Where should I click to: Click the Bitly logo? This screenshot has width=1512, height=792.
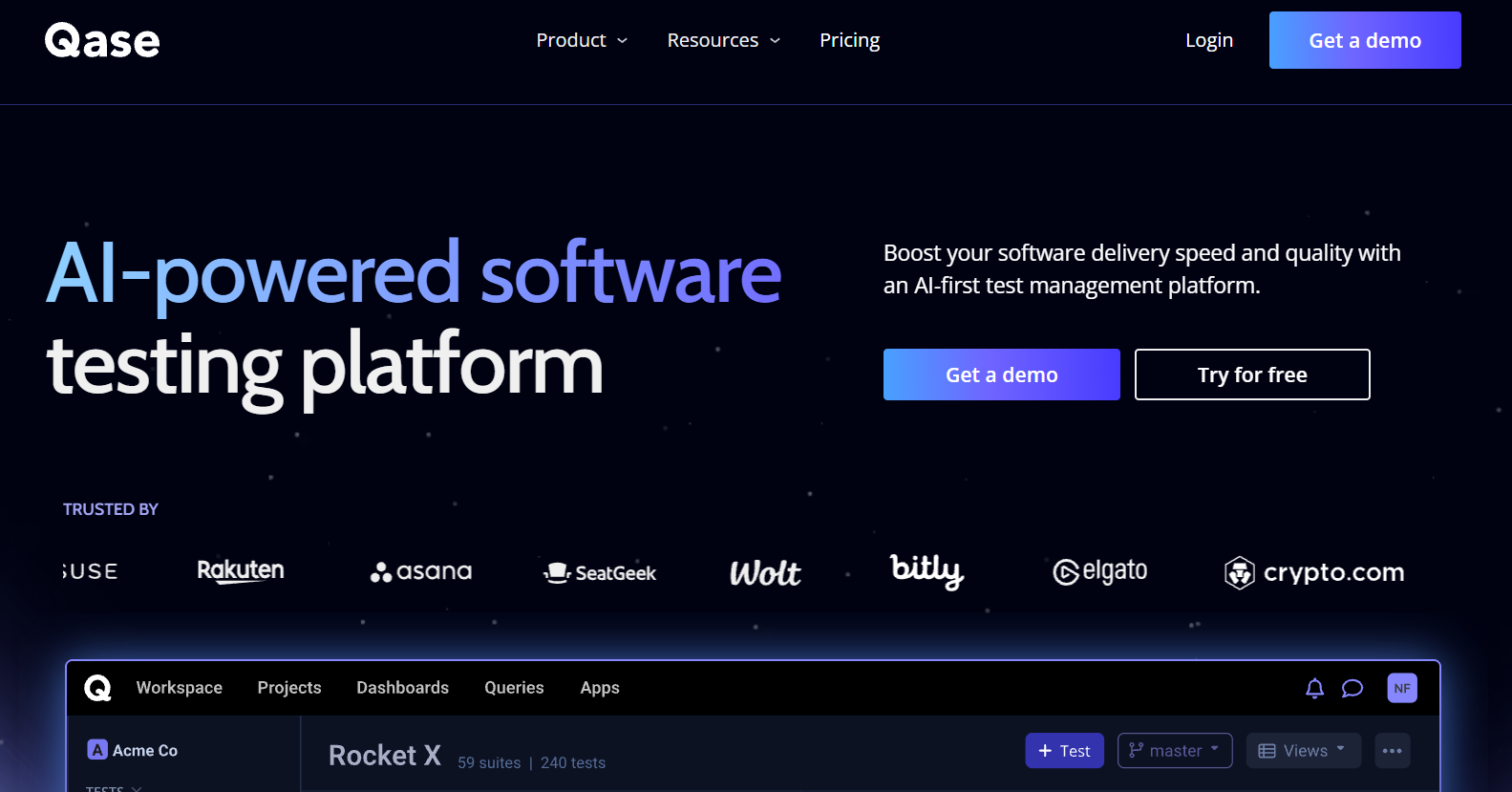(926, 571)
